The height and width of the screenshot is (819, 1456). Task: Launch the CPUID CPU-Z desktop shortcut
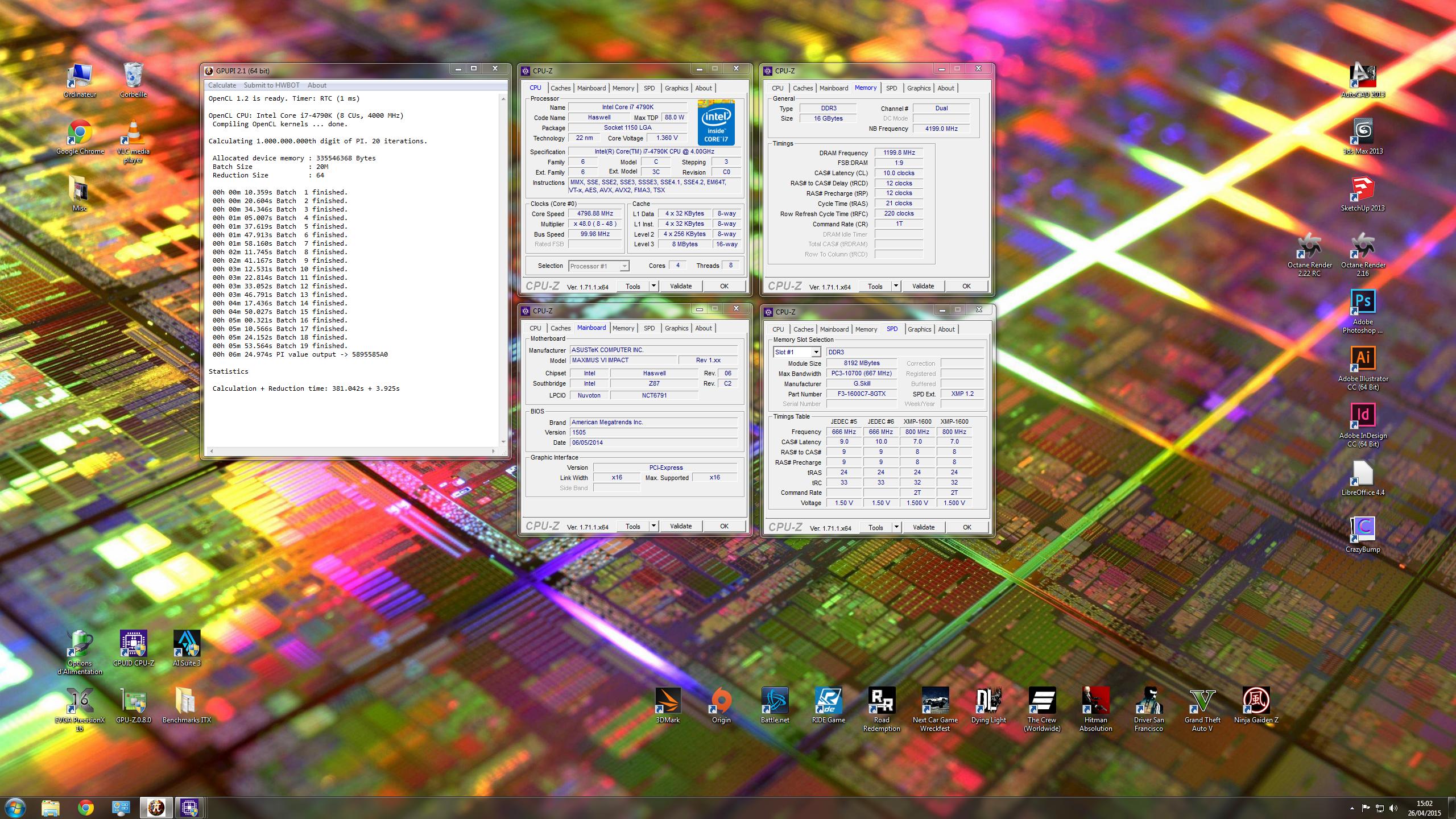[133, 648]
